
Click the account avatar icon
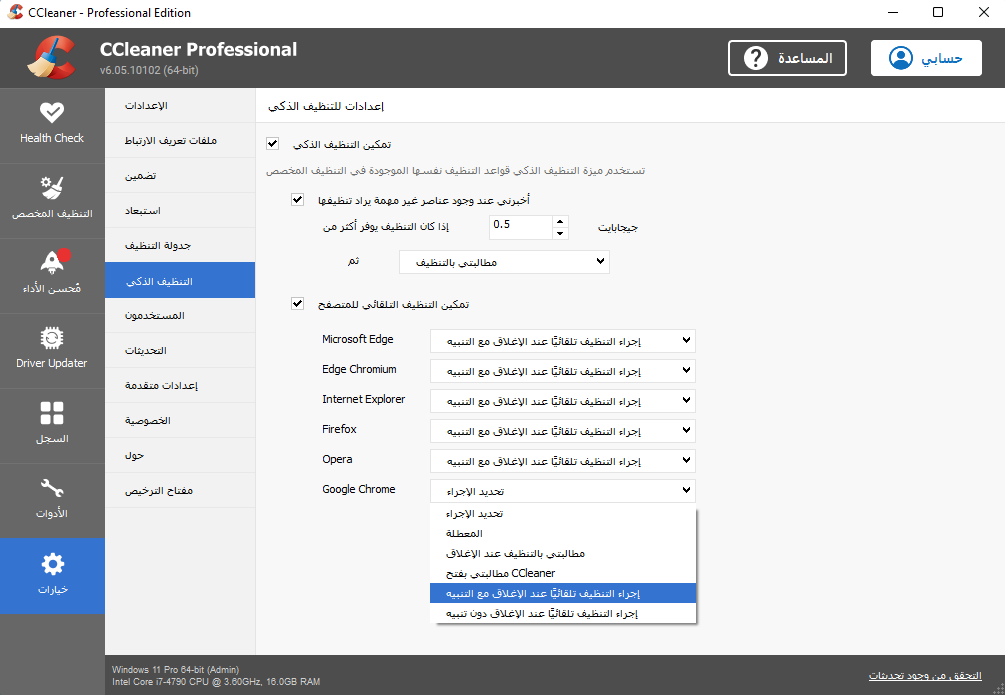(x=901, y=58)
